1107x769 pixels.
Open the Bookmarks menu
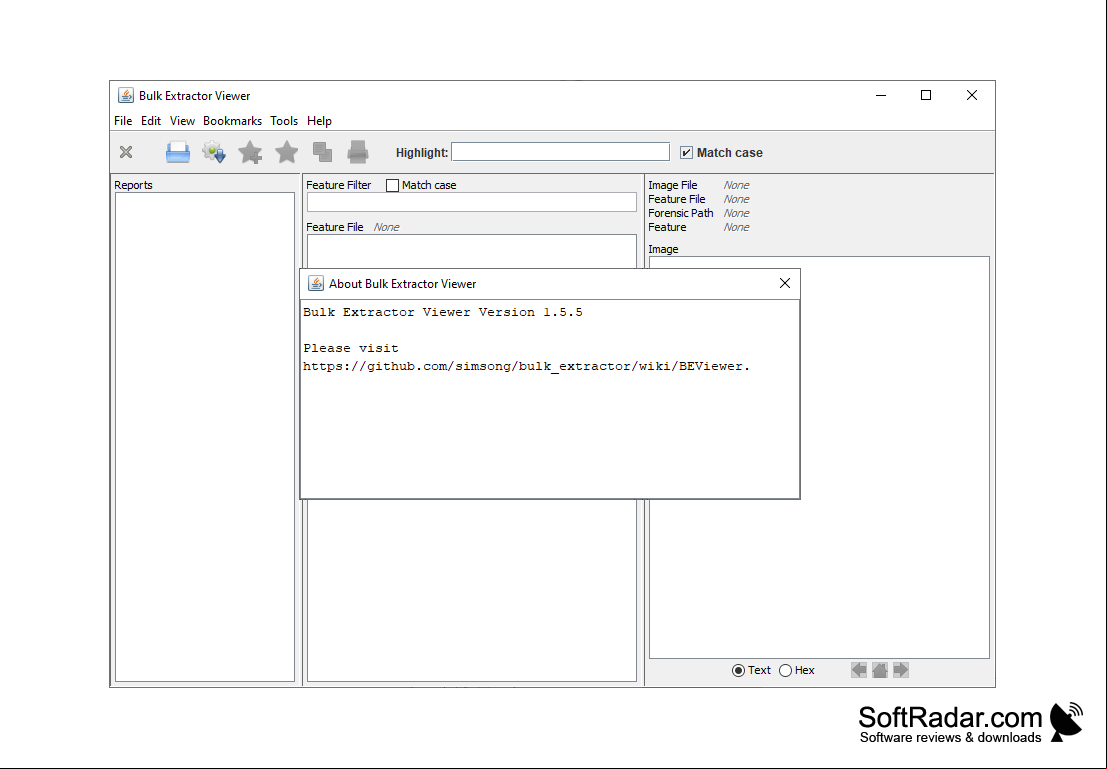pyautogui.click(x=232, y=121)
